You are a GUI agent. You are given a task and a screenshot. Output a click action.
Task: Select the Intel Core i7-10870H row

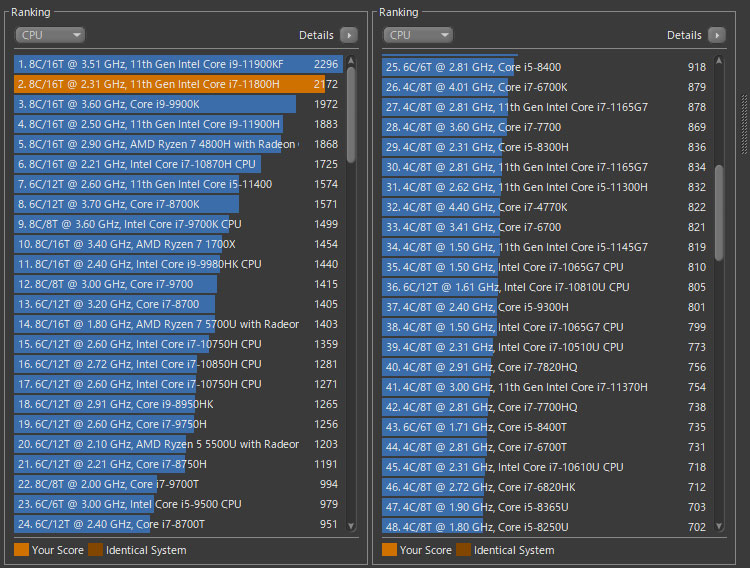(178, 164)
